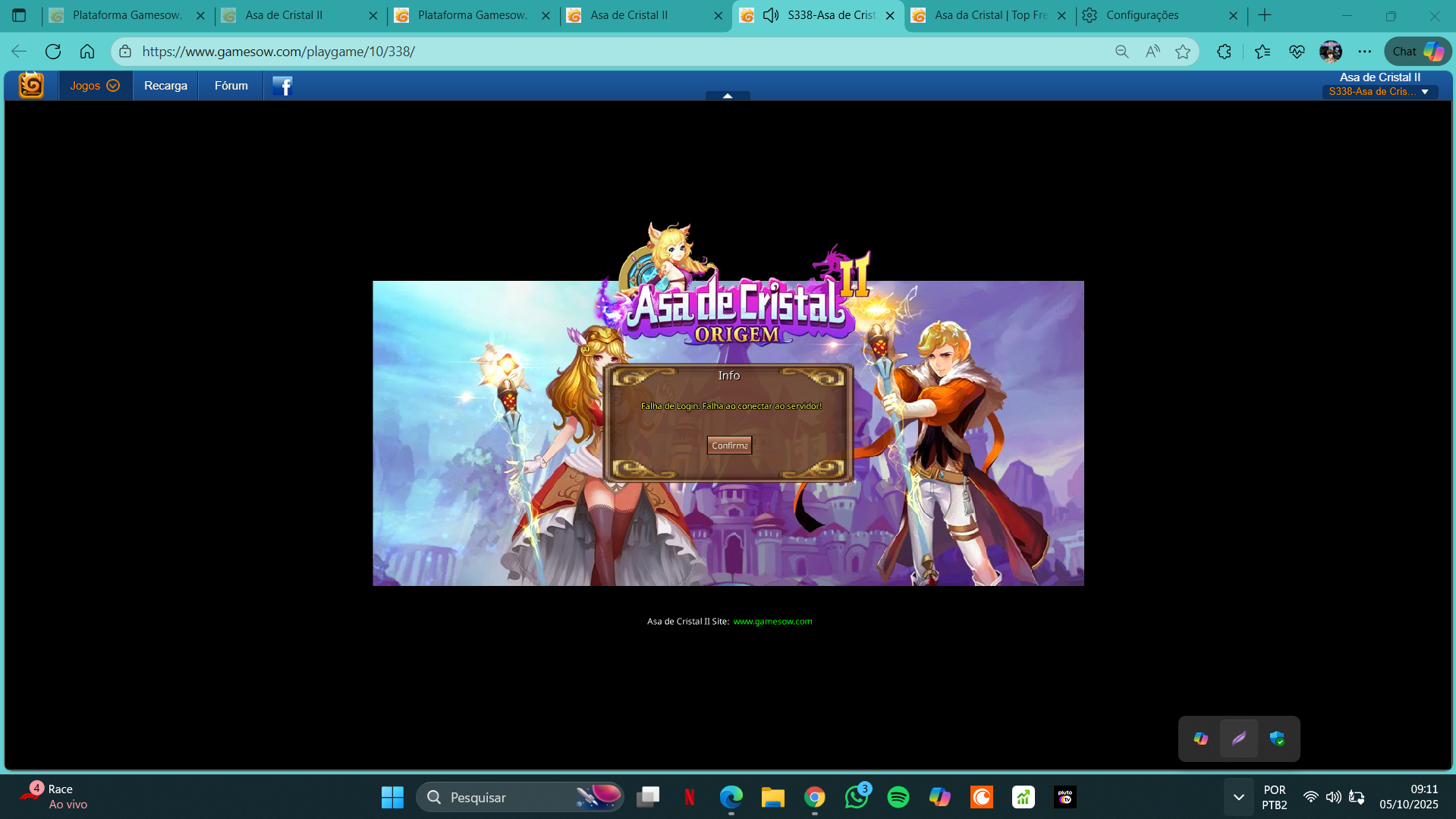
Task: Add page to favorites star icon
Action: (1182, 52)
